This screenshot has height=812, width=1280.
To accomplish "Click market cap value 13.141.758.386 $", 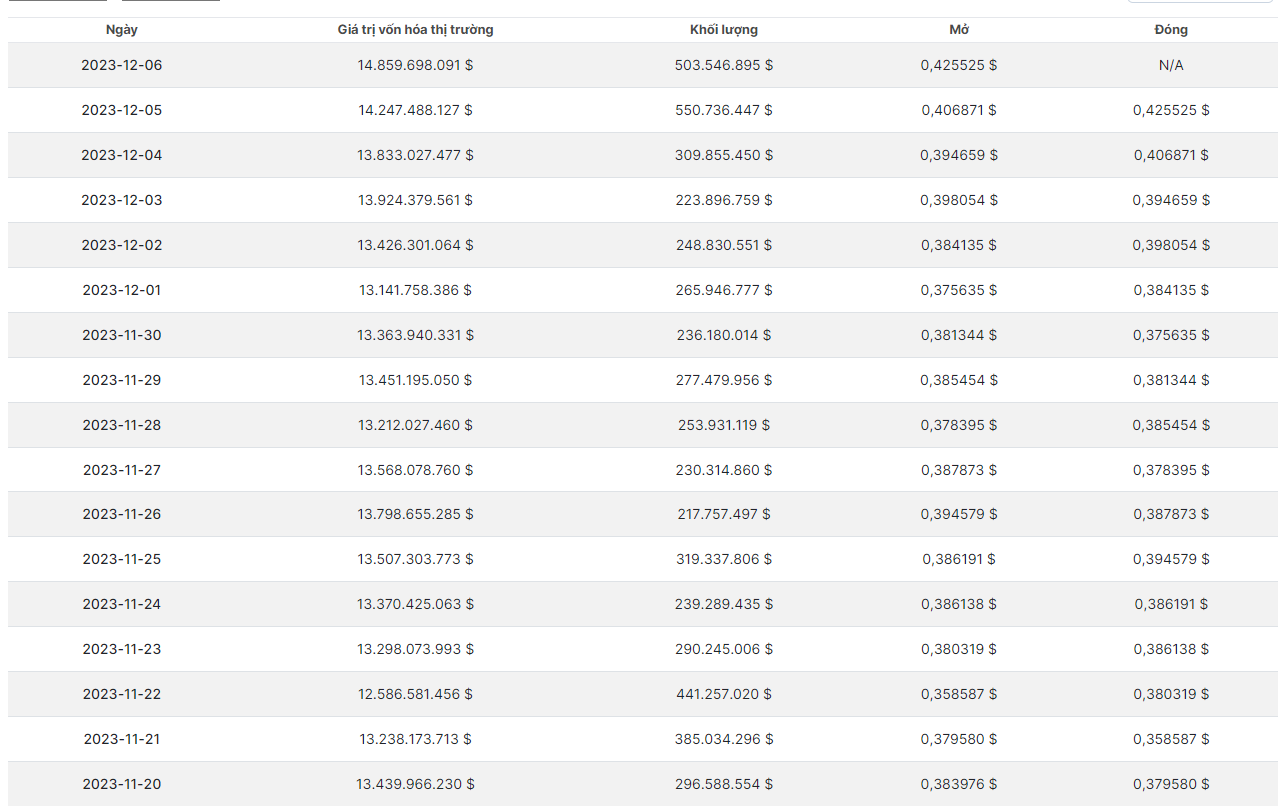I will click(x=415, y=290).
